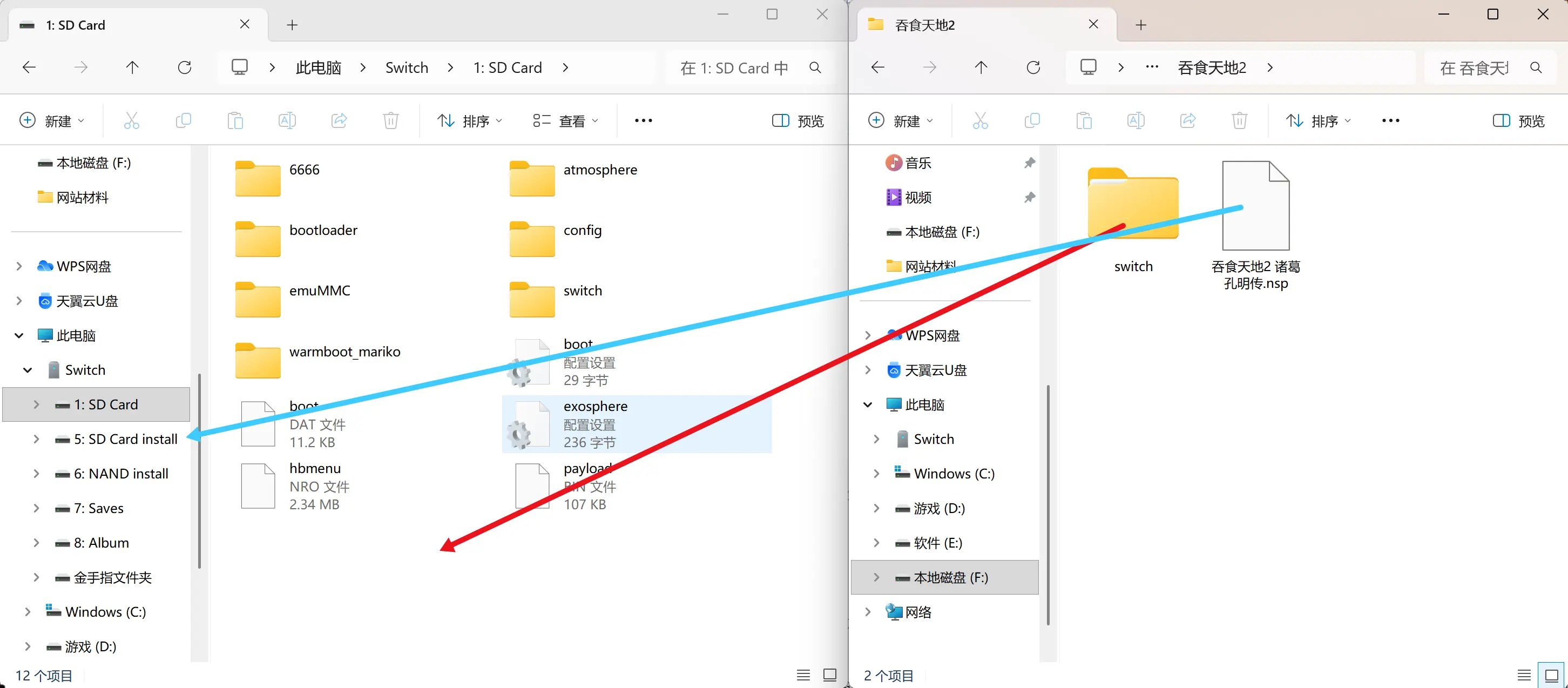The height and width of the screenshot is (688, 1568).
Task: Click the 新建 button in the right window
Action: coord(900,120)
